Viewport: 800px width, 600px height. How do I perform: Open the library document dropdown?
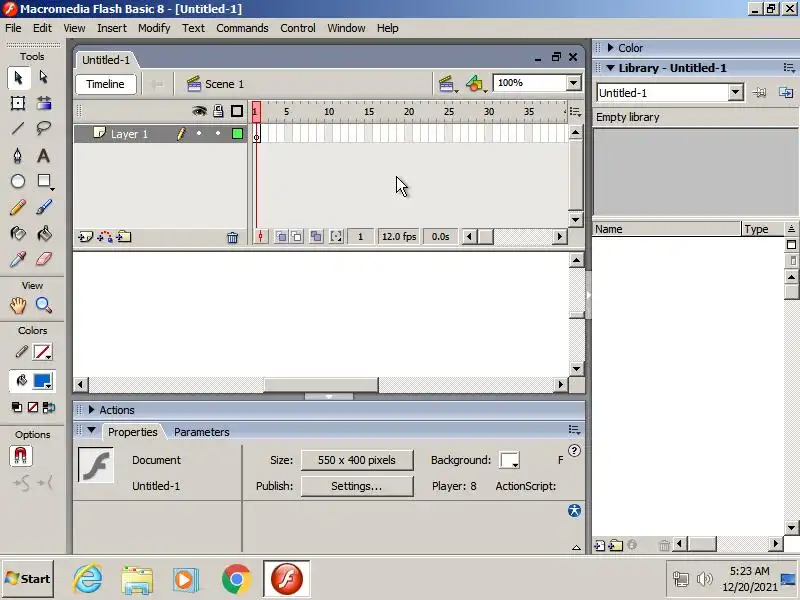735,92
